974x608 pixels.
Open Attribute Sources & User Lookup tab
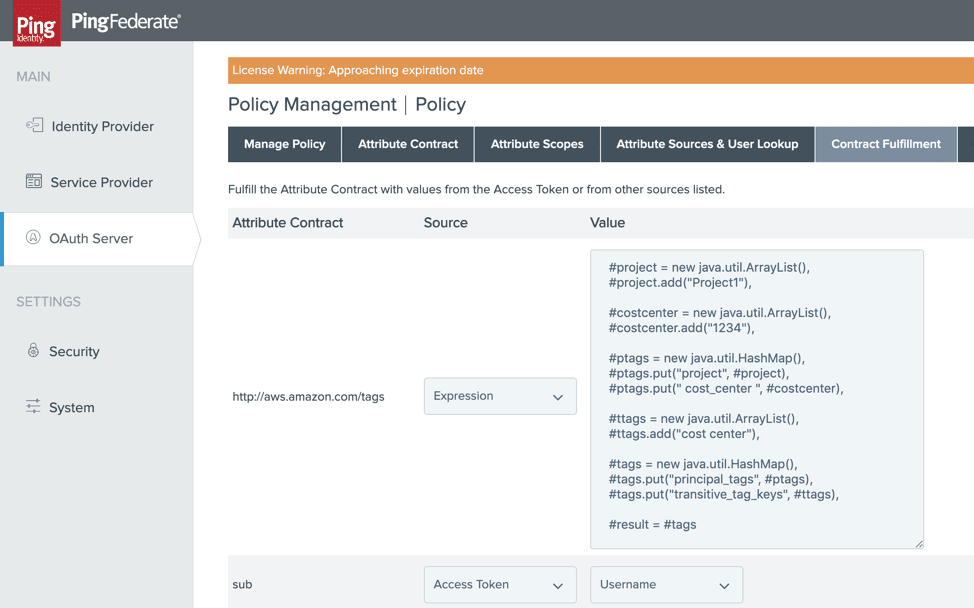pyautogui.click(x=707, y=144)
